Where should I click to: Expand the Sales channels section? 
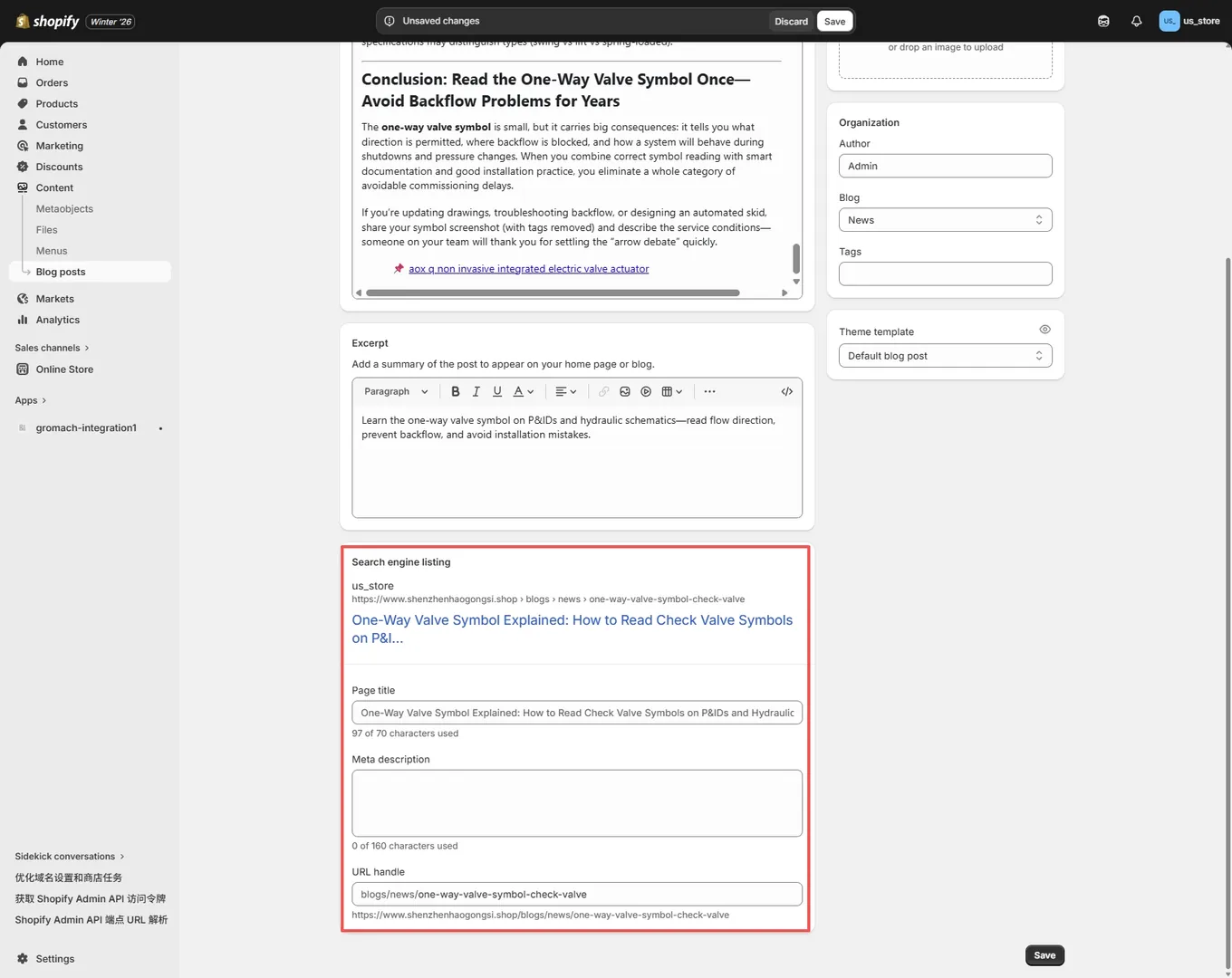52,348
